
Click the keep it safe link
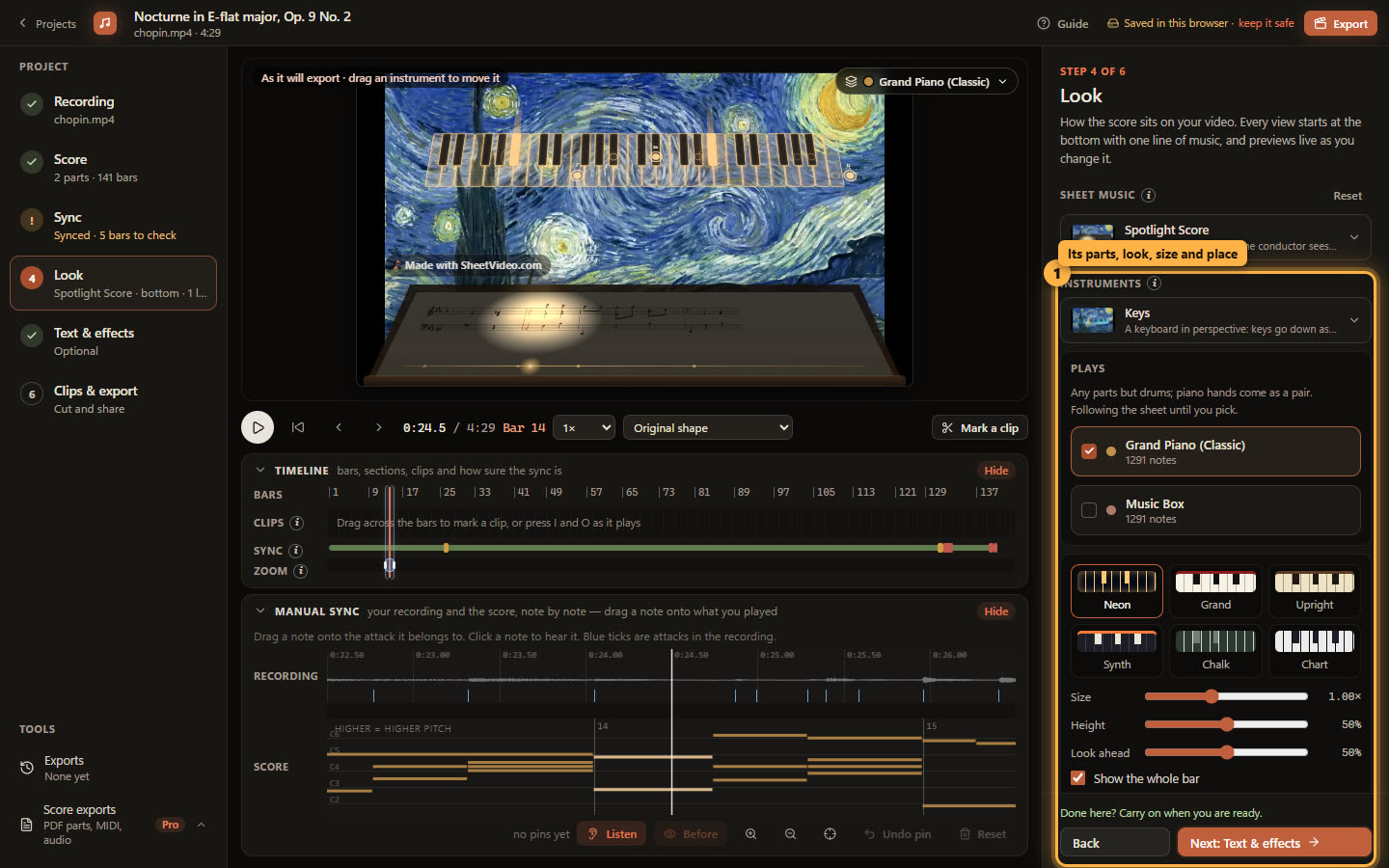1266,23
